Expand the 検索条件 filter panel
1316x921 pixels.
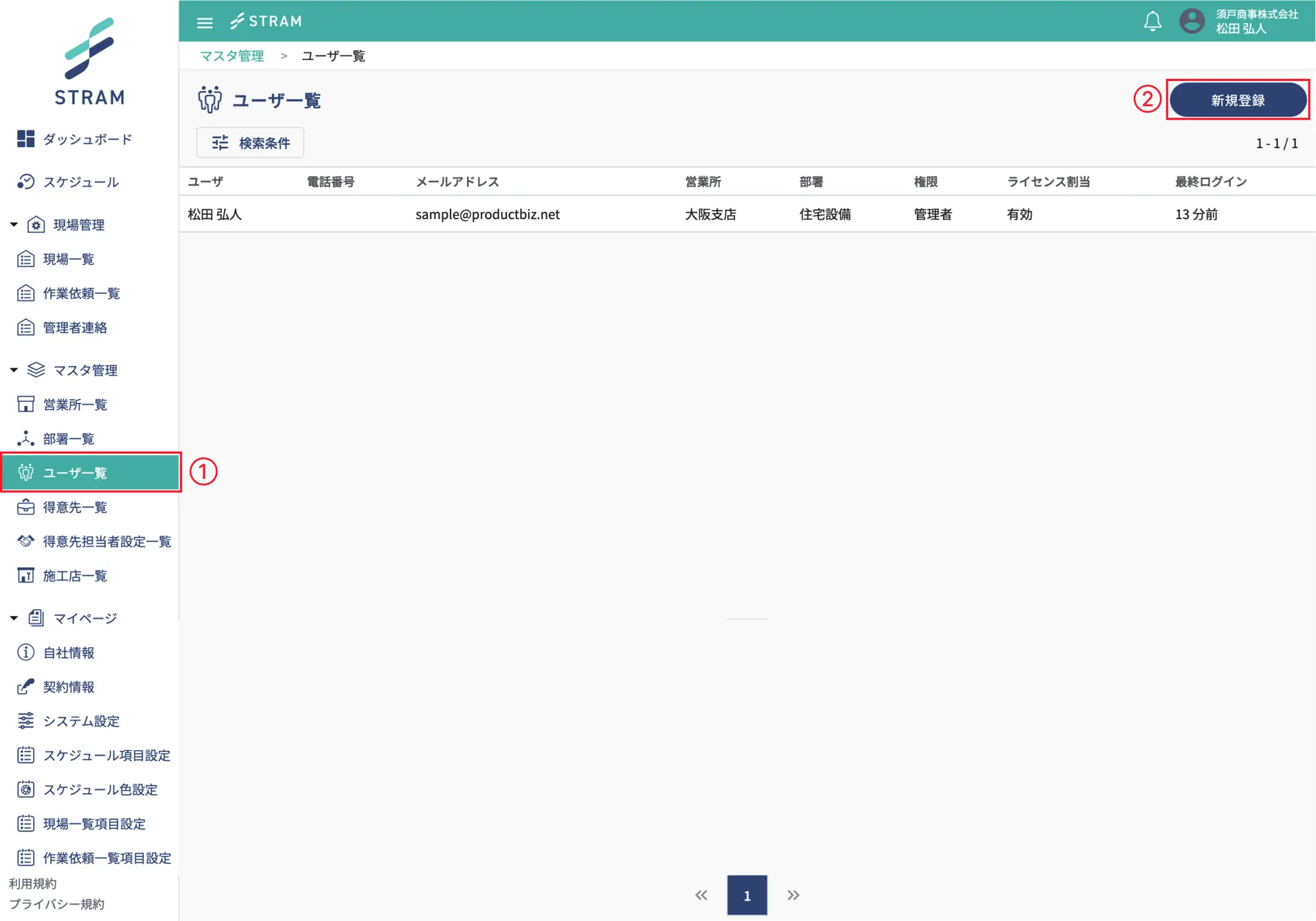[250, 143]
